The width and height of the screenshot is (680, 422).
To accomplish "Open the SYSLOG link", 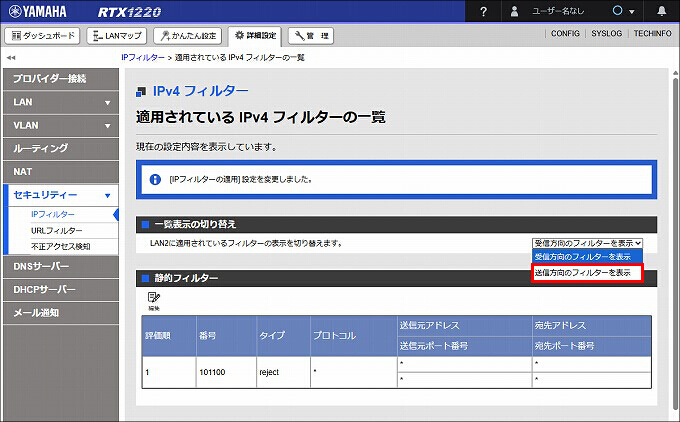I will coord(606,33).
